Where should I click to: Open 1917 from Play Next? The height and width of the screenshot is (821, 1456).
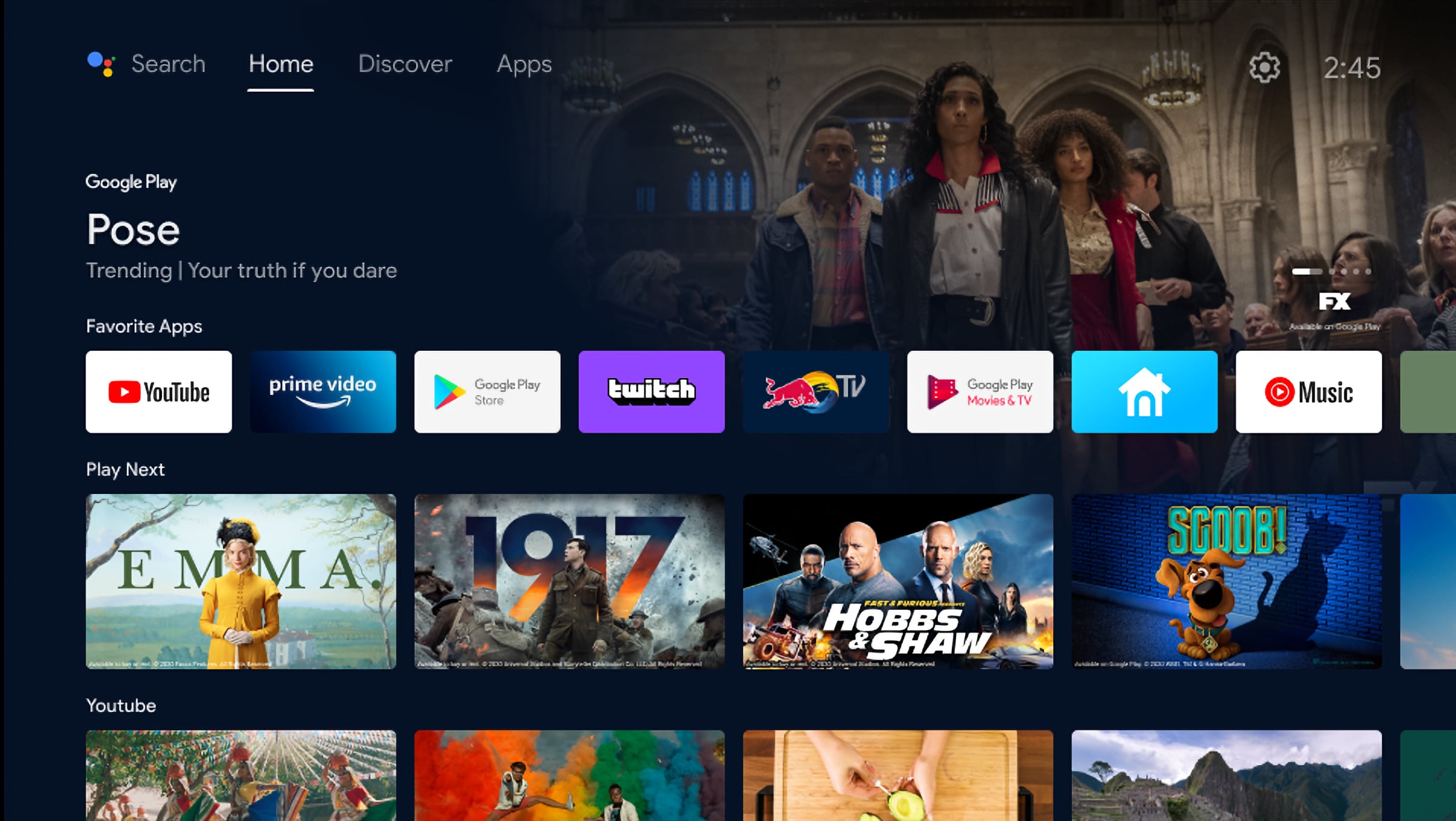pyautogui.click(x=570, y=581)
